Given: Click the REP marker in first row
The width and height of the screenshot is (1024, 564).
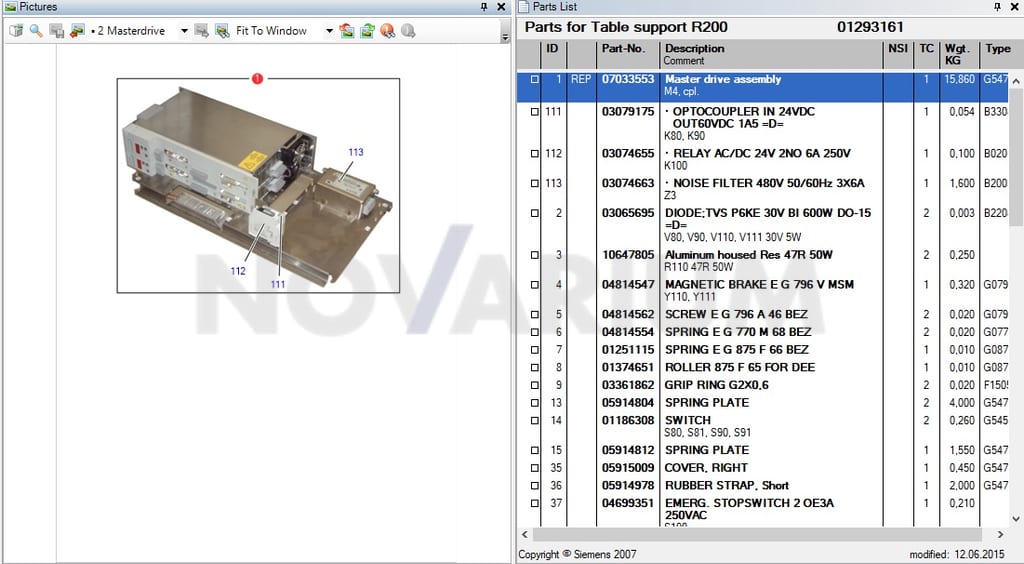Looking at the screenshot, I should [581, 79].
